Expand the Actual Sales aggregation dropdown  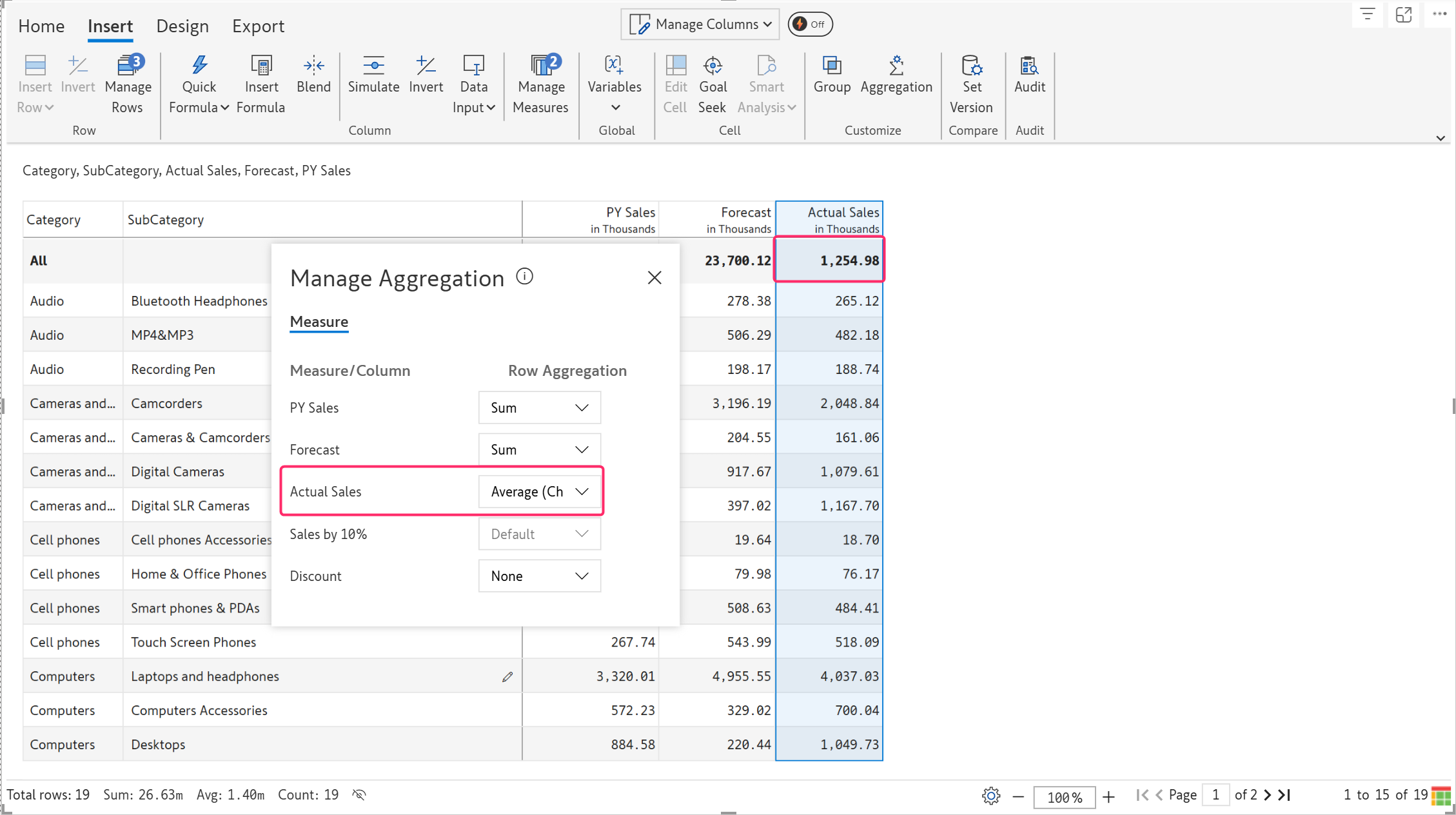coord(539,491)
